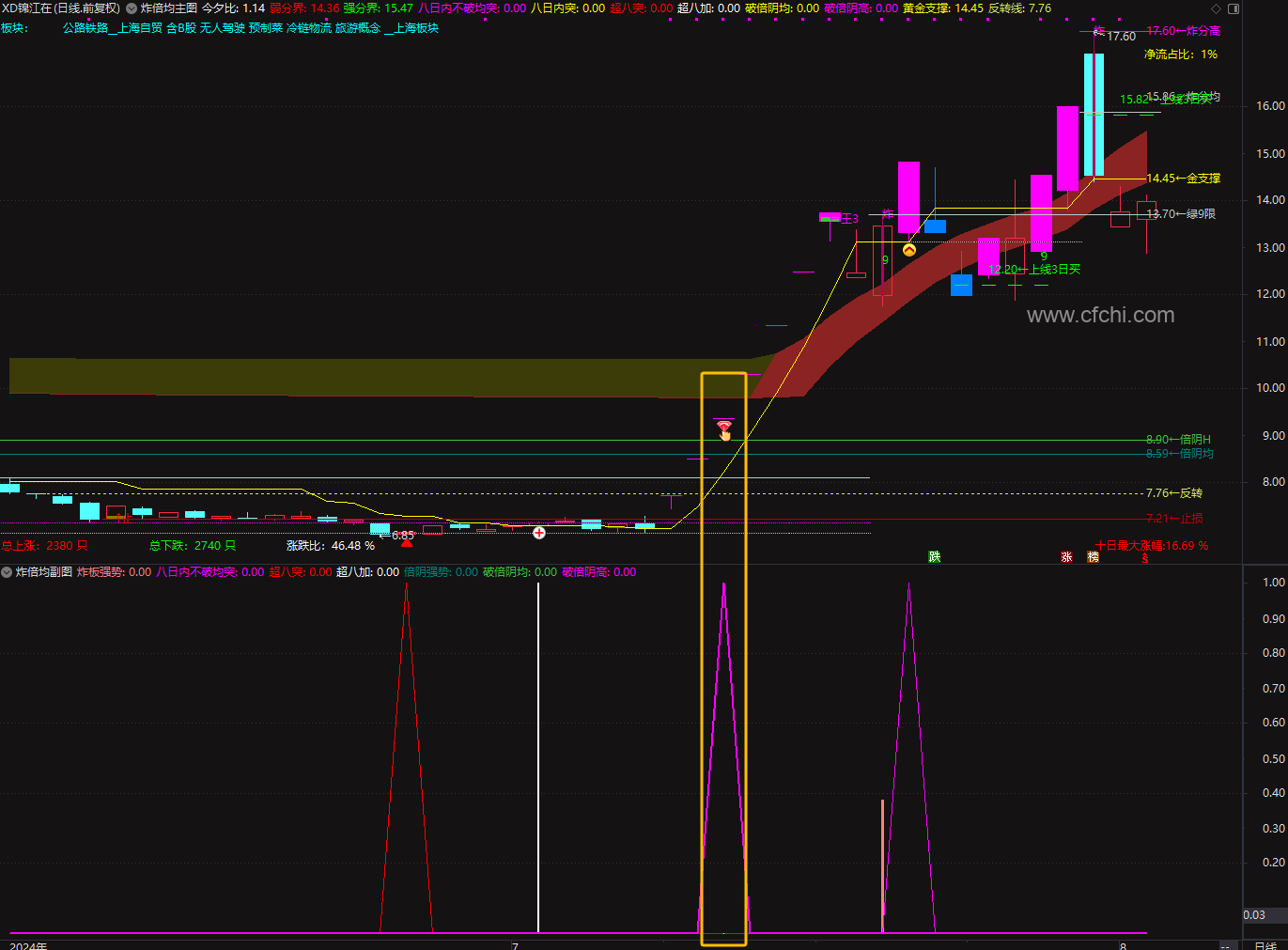The height and width of the screenshot is (950, 1288).
Task: Open the main chart indicator dropdown arrow
Action: tap(132, 8)
